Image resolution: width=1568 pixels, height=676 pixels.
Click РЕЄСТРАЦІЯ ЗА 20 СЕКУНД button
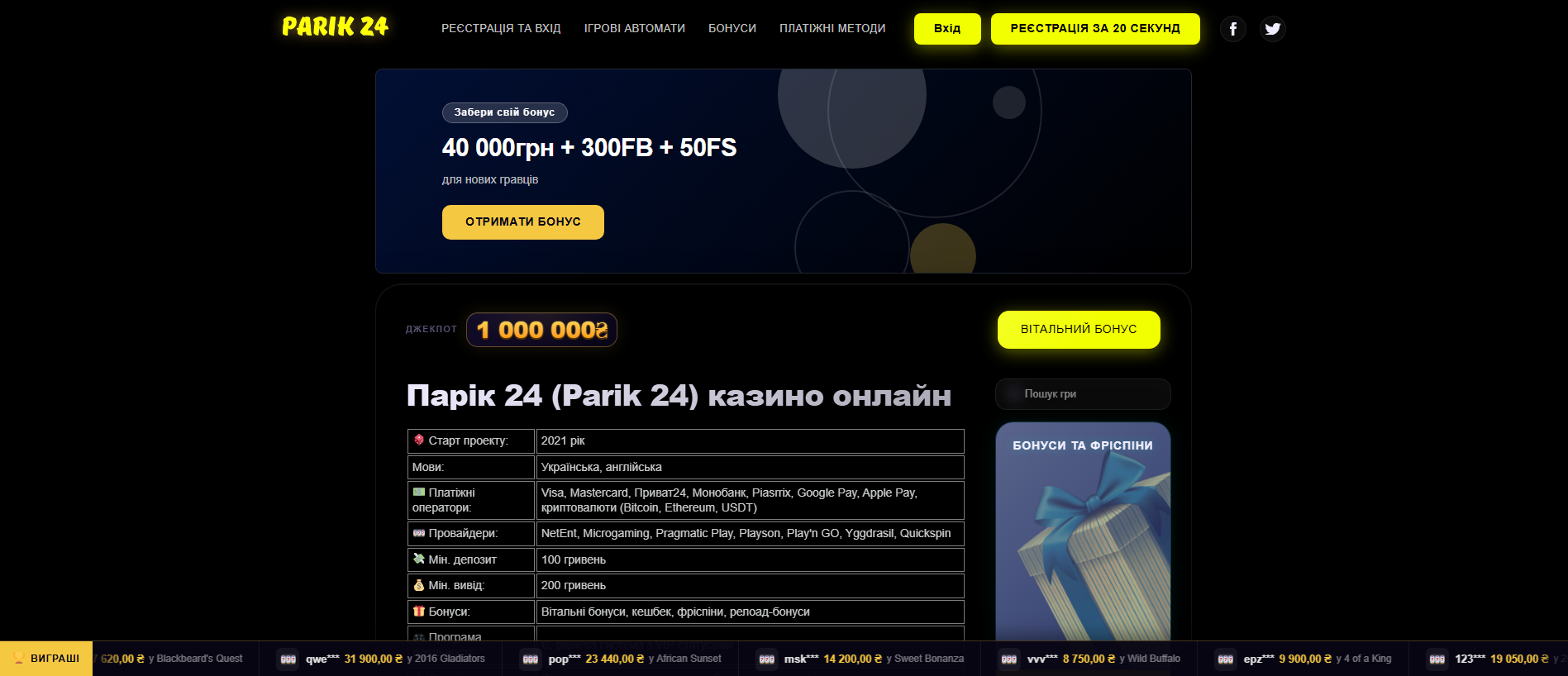[x=1095, y=29]
